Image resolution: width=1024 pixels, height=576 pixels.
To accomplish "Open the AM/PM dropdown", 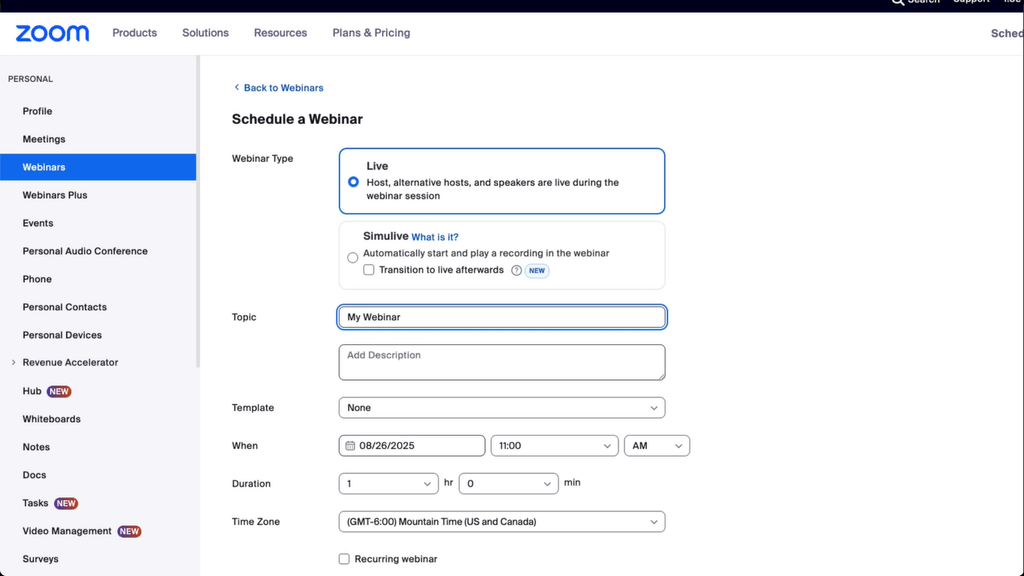I will 657,445.
